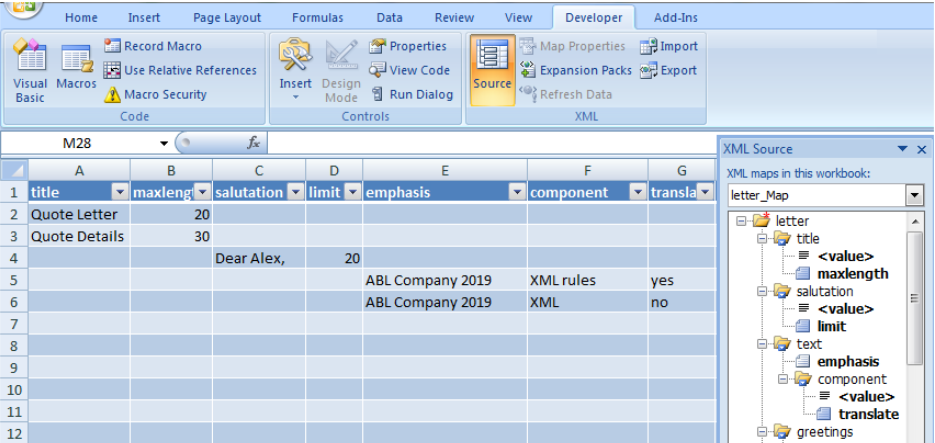Screen dimensions: 935x443
Task: Click Map Properties
Action: pyautogui.click(x=572, y=46)
